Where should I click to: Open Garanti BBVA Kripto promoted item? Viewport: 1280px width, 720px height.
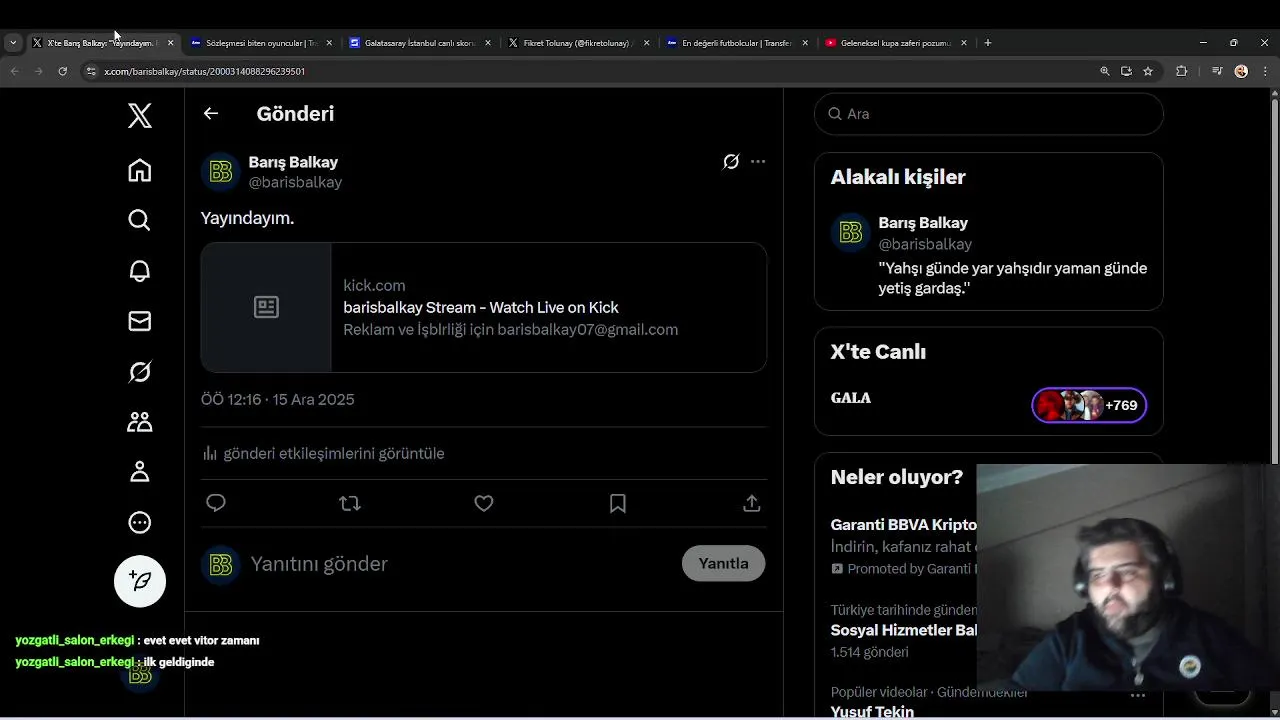pyautogui.click(x=904, y=546)
